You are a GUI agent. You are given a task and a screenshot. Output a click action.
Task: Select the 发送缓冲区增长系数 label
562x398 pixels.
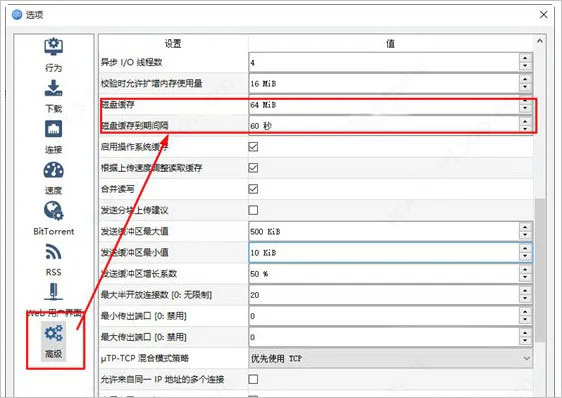(x=139, y=274)
